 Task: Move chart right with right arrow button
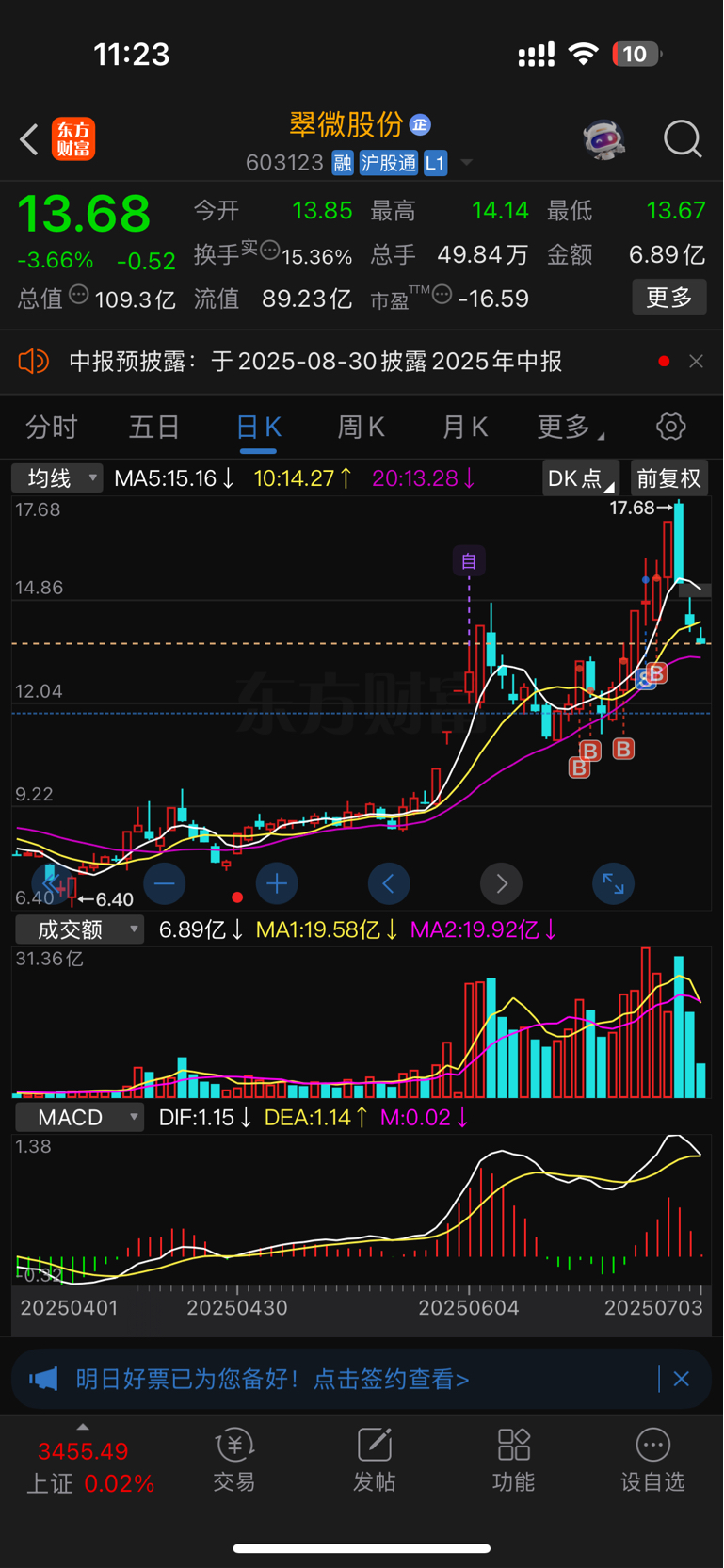click(x=501, y=883)
